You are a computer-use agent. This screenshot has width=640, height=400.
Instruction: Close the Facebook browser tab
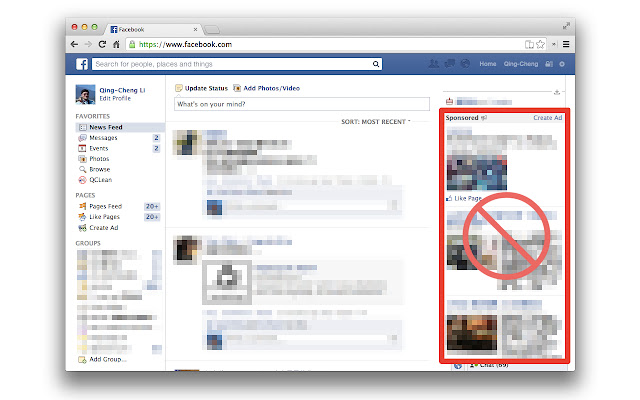tap(196, 29)
